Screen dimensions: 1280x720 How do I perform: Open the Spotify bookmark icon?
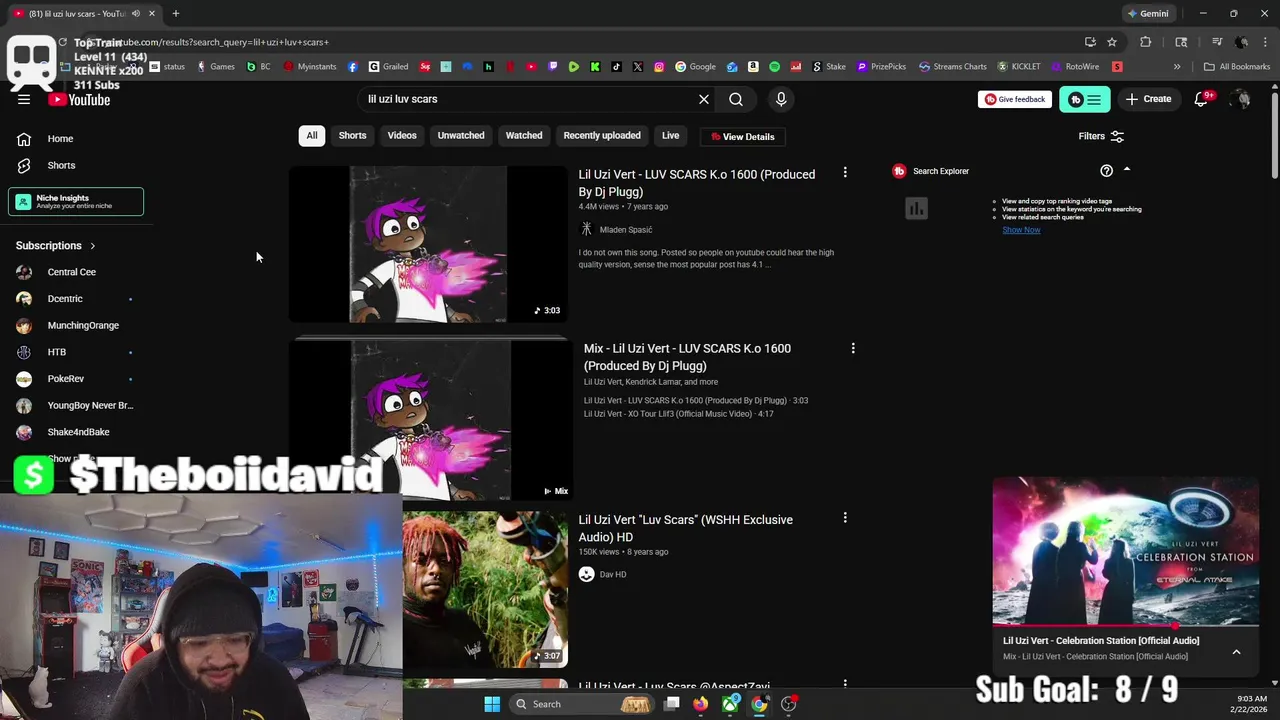[774, 67]
